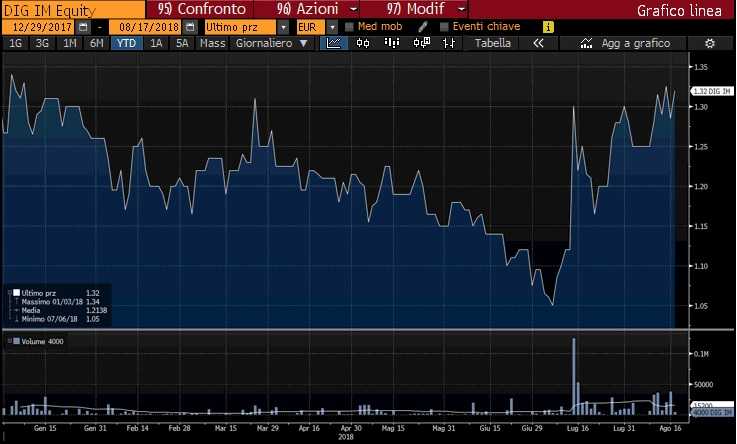The image size is (737, 444).
Task: Open the start date calendar picker
Action: tap(83, 27)
